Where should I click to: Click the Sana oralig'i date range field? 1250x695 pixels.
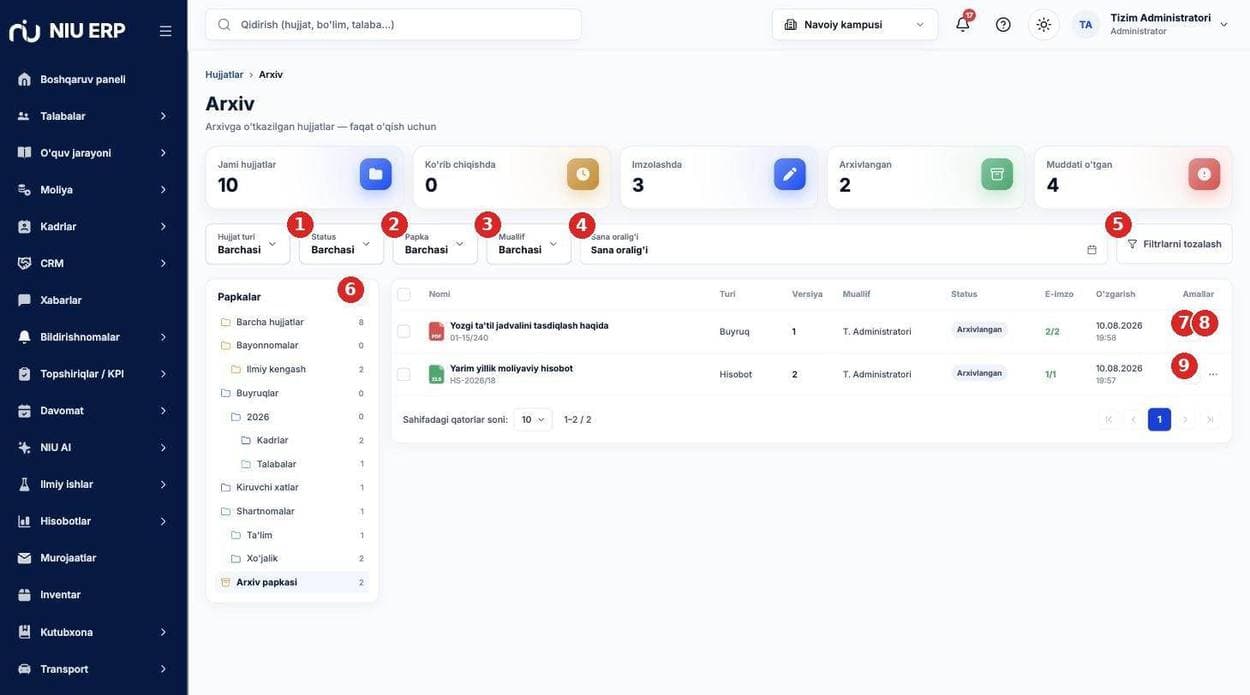(843, 244)
